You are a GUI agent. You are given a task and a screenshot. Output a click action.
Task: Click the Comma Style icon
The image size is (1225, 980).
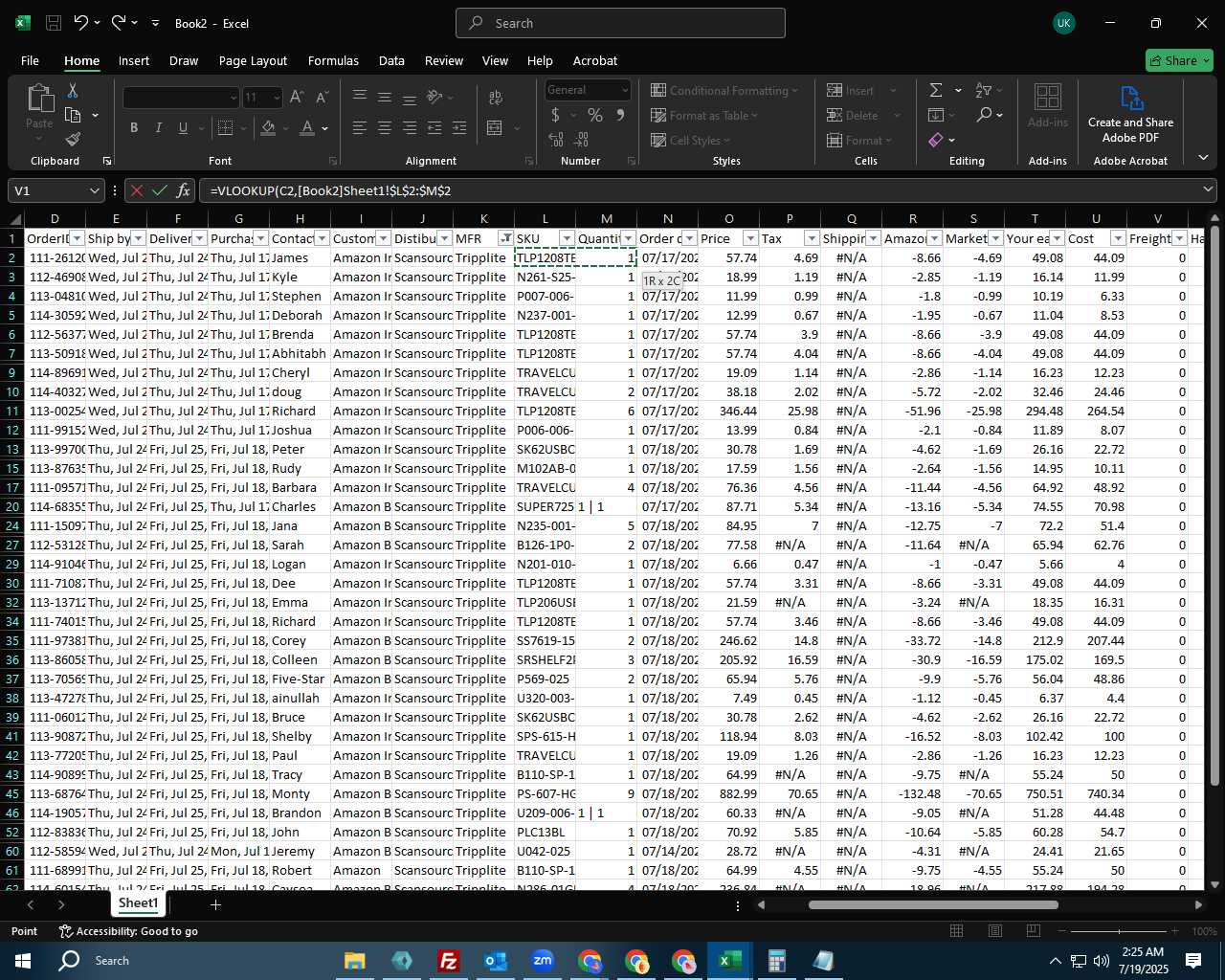620,116
